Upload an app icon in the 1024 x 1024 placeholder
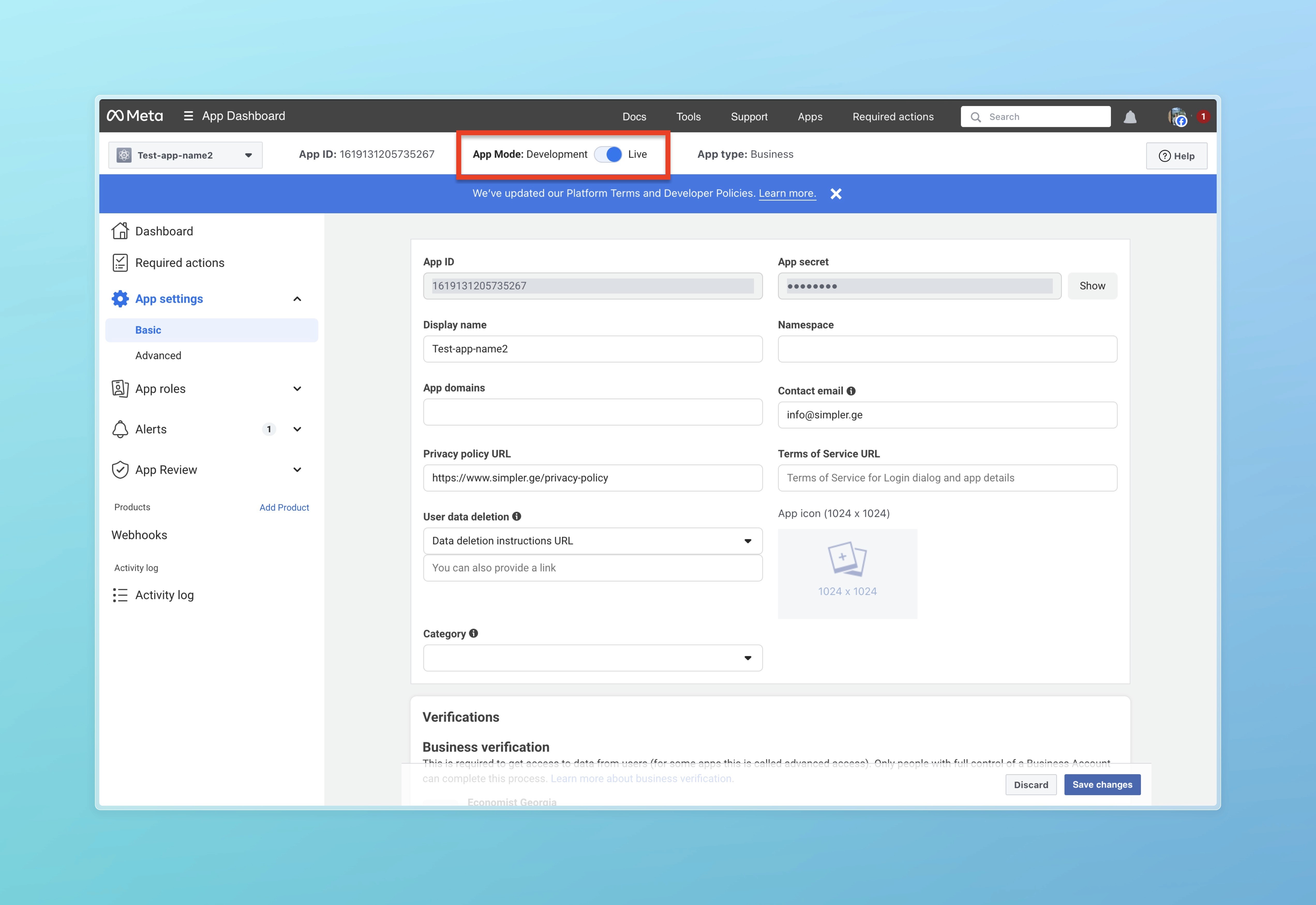Image resolution: width=1316 pixels, height=905 pixels. [x=847, y=573]
